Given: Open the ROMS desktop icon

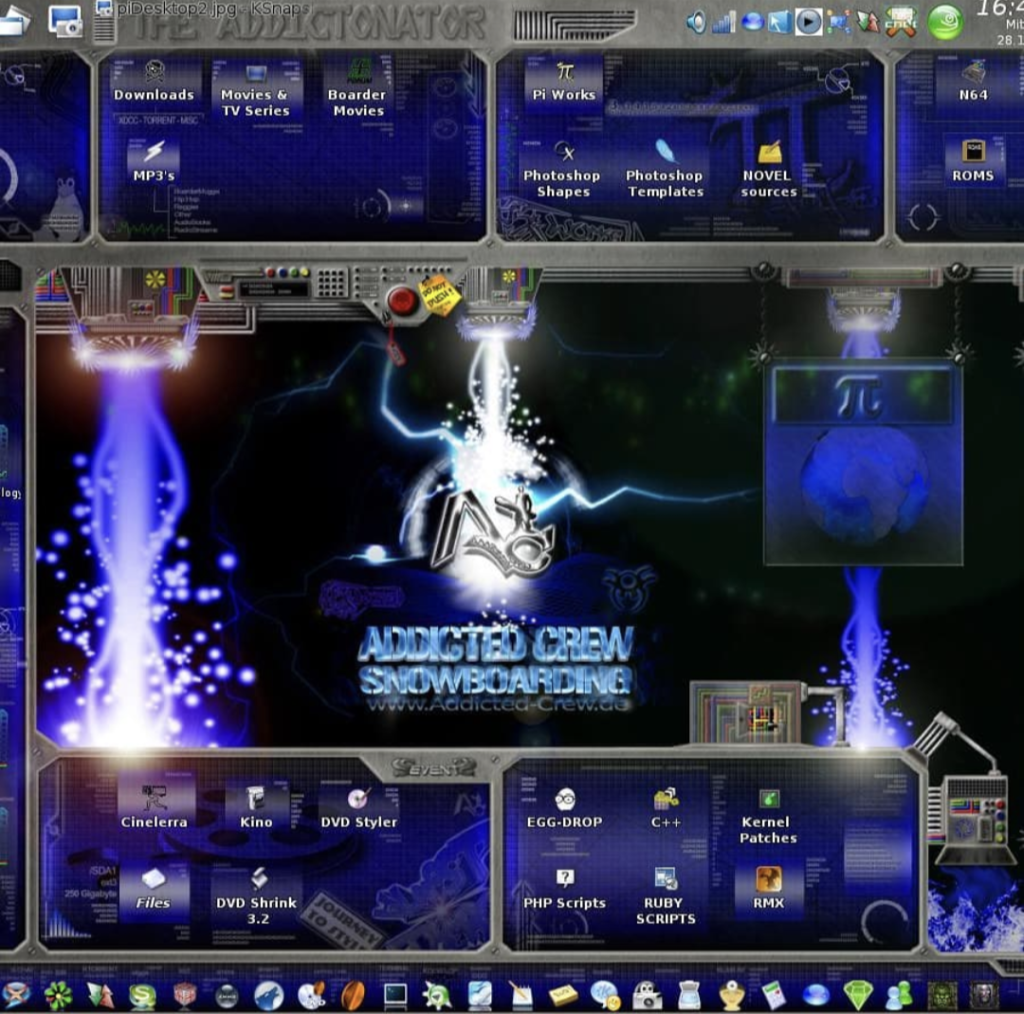Looking at the screenshot, I should tap(973, 162).
